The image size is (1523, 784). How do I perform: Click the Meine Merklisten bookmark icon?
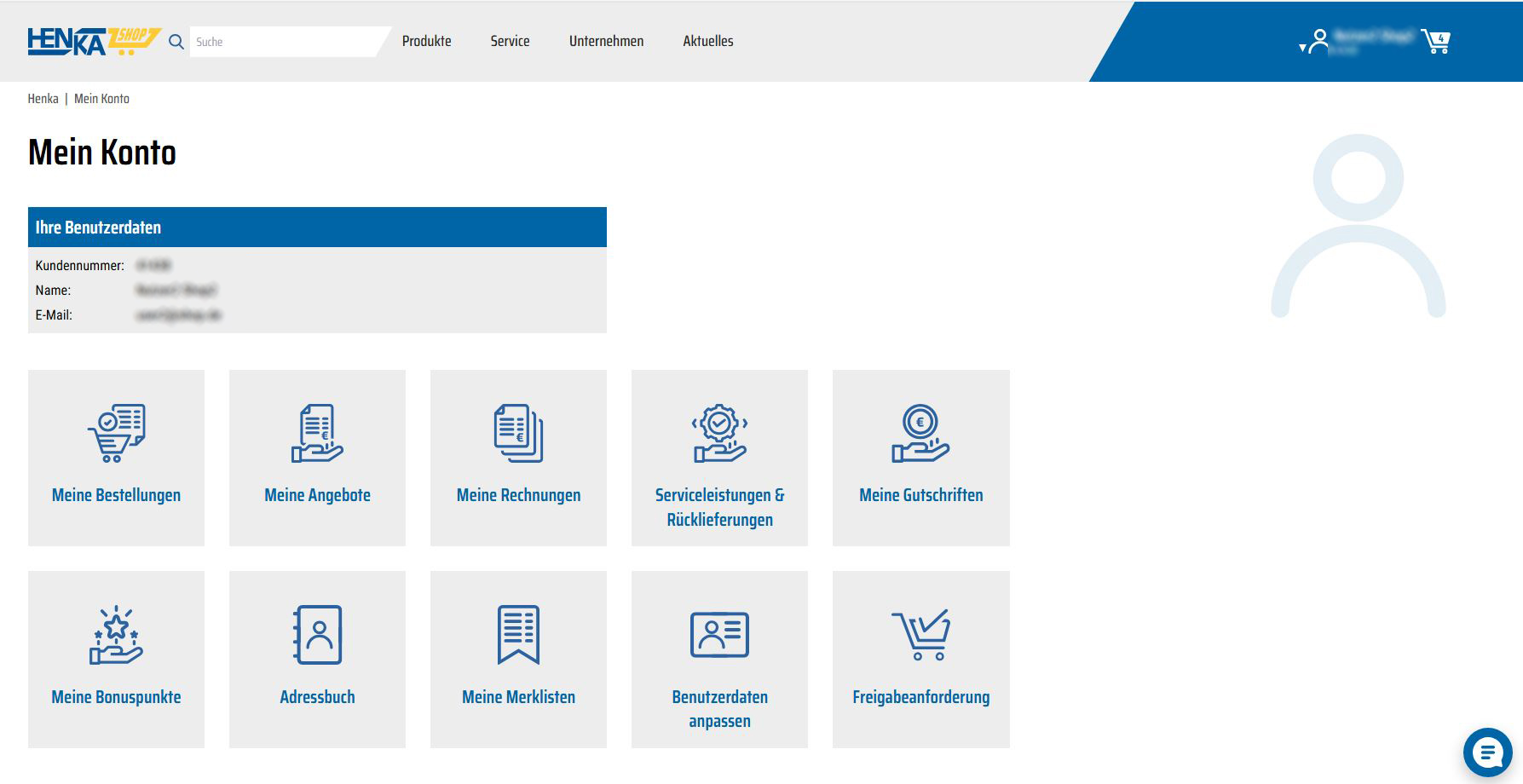tap(518, 635)
